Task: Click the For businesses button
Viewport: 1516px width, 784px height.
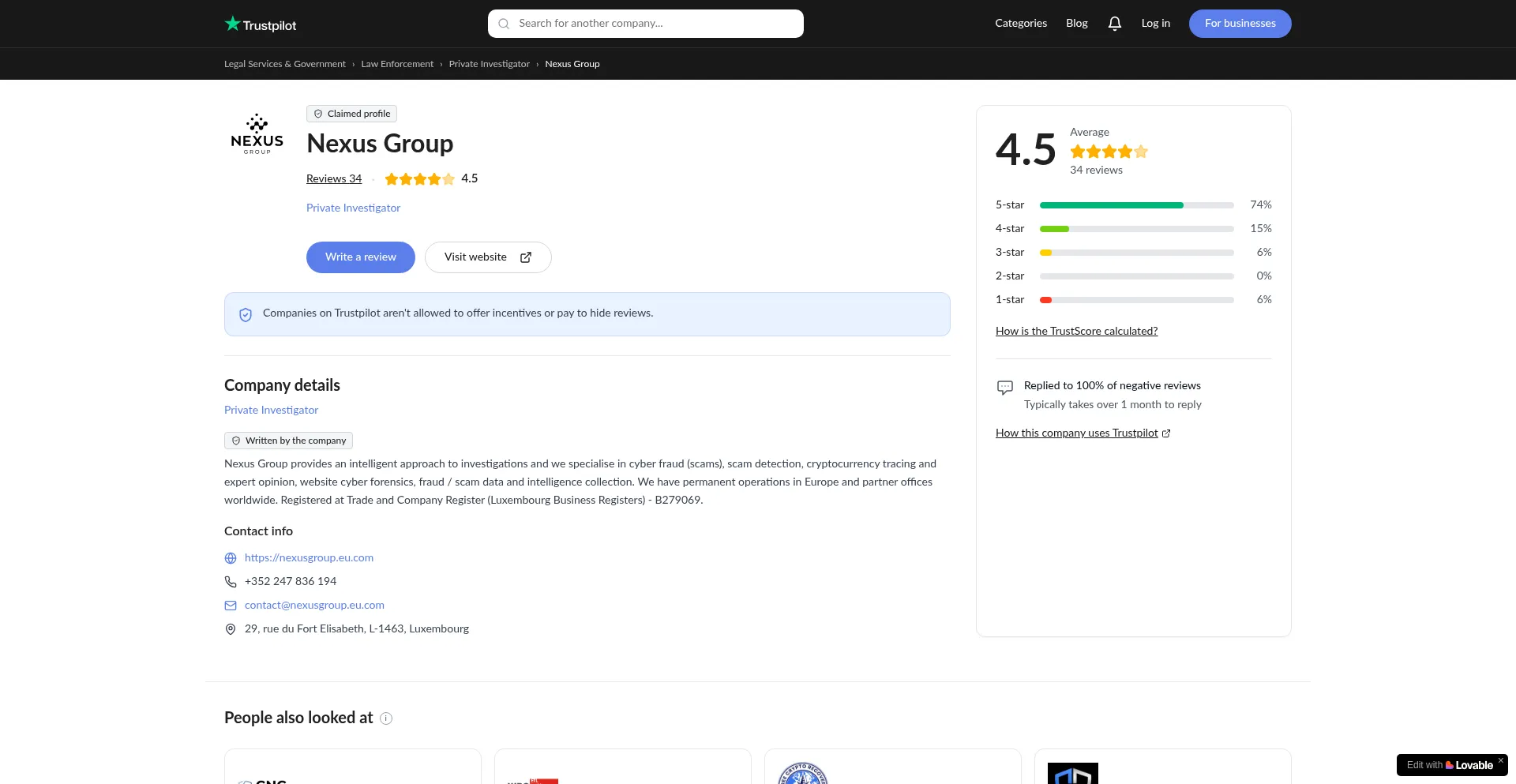Action: tap(1240, 23)
